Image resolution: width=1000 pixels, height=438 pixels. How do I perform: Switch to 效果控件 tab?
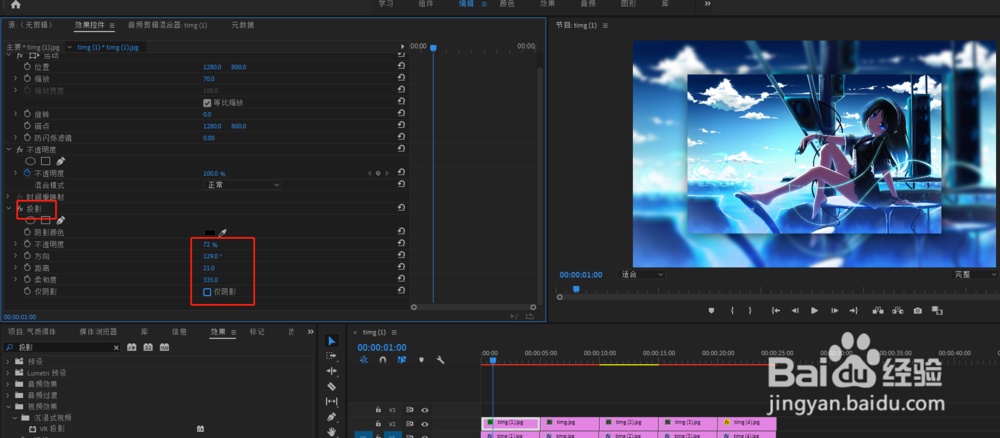90,25
